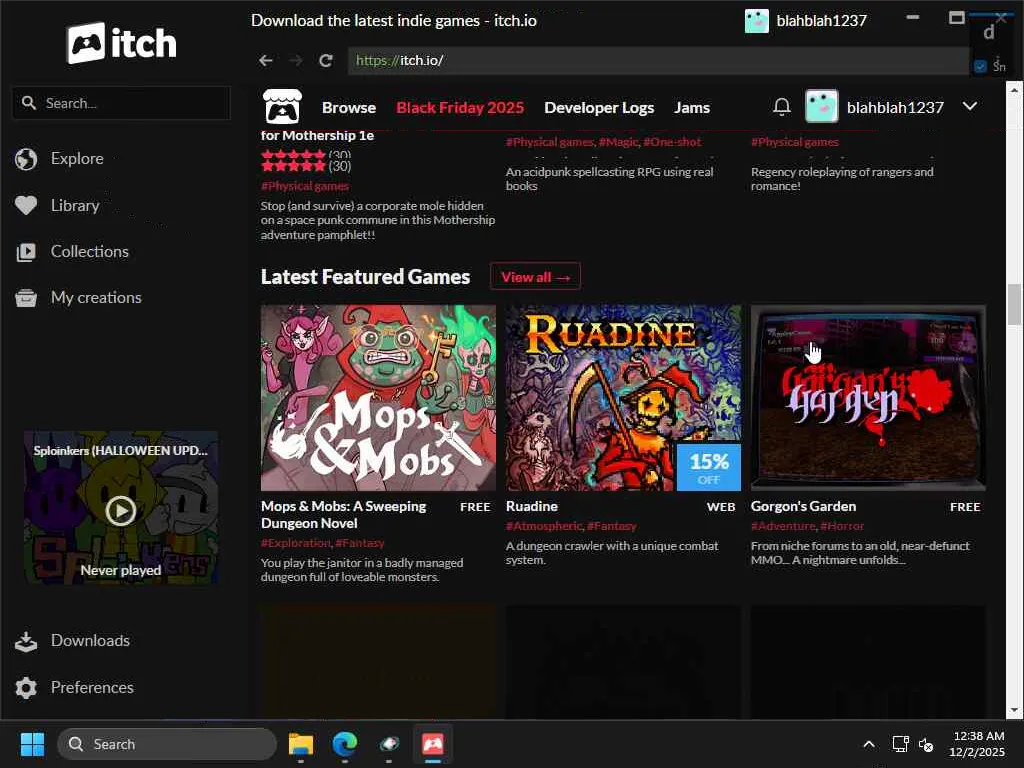Click the #Magic tag in the row above Latest Featured Games
The height and width of the screenshot is (768, 1024).
coord(618,142)
